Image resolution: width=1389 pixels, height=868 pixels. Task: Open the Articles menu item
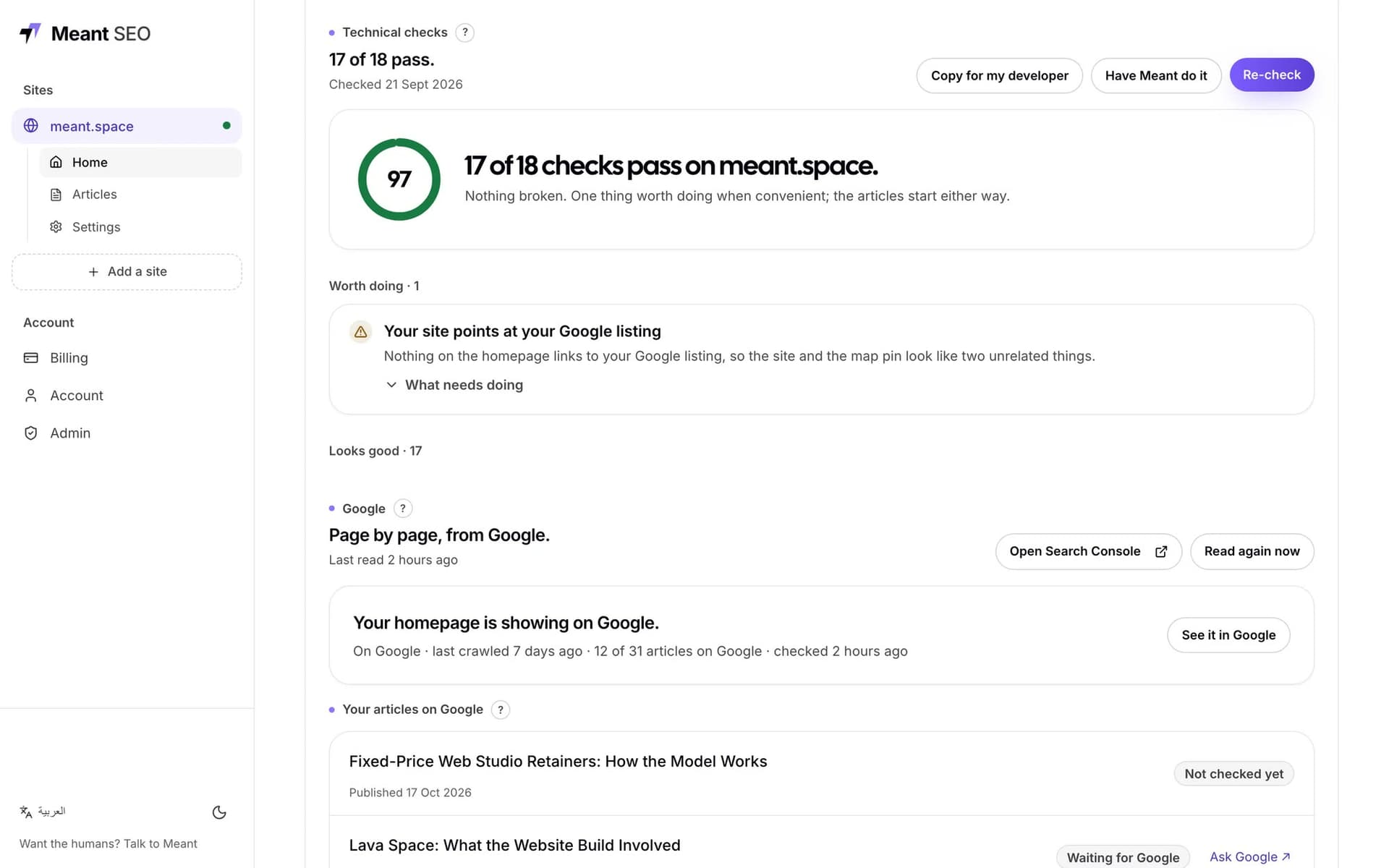pos(140,195)
